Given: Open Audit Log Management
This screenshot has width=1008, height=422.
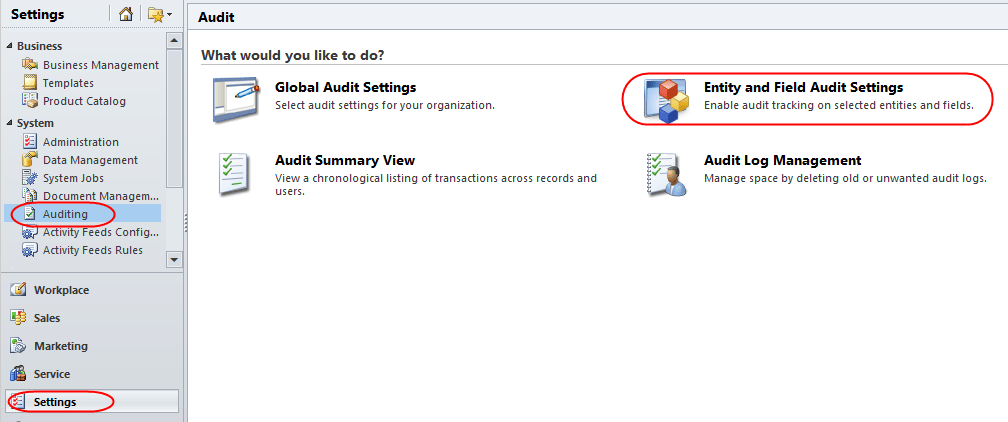Looking at the screenshot, I should tap(782, 160).
